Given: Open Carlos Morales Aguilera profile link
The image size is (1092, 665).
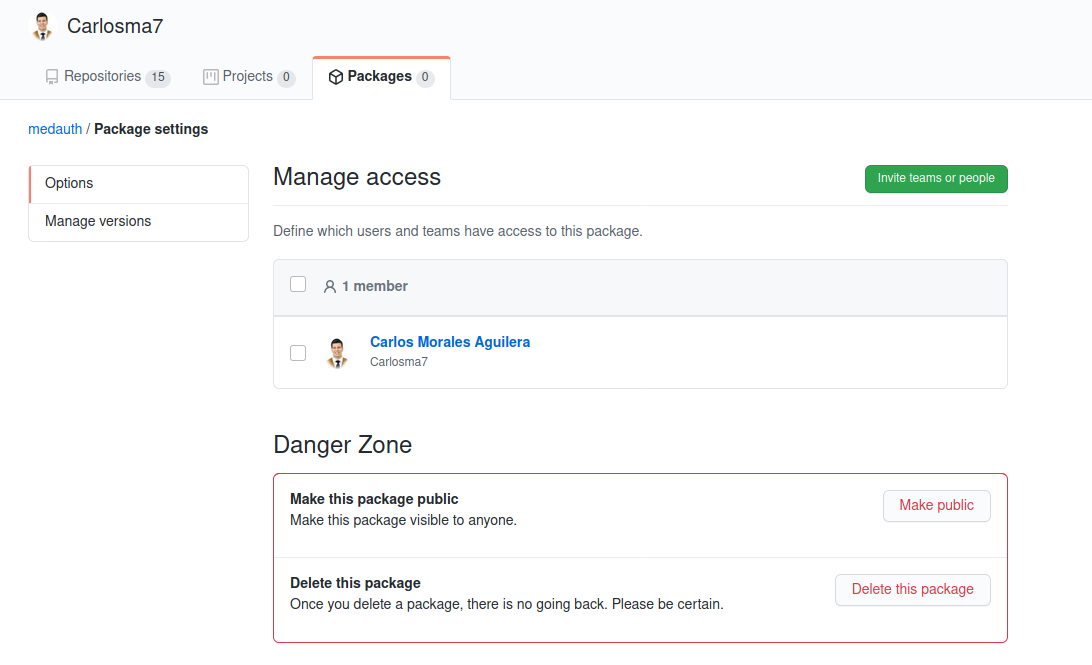Looking at the screenshot, I should pos(450,342).
